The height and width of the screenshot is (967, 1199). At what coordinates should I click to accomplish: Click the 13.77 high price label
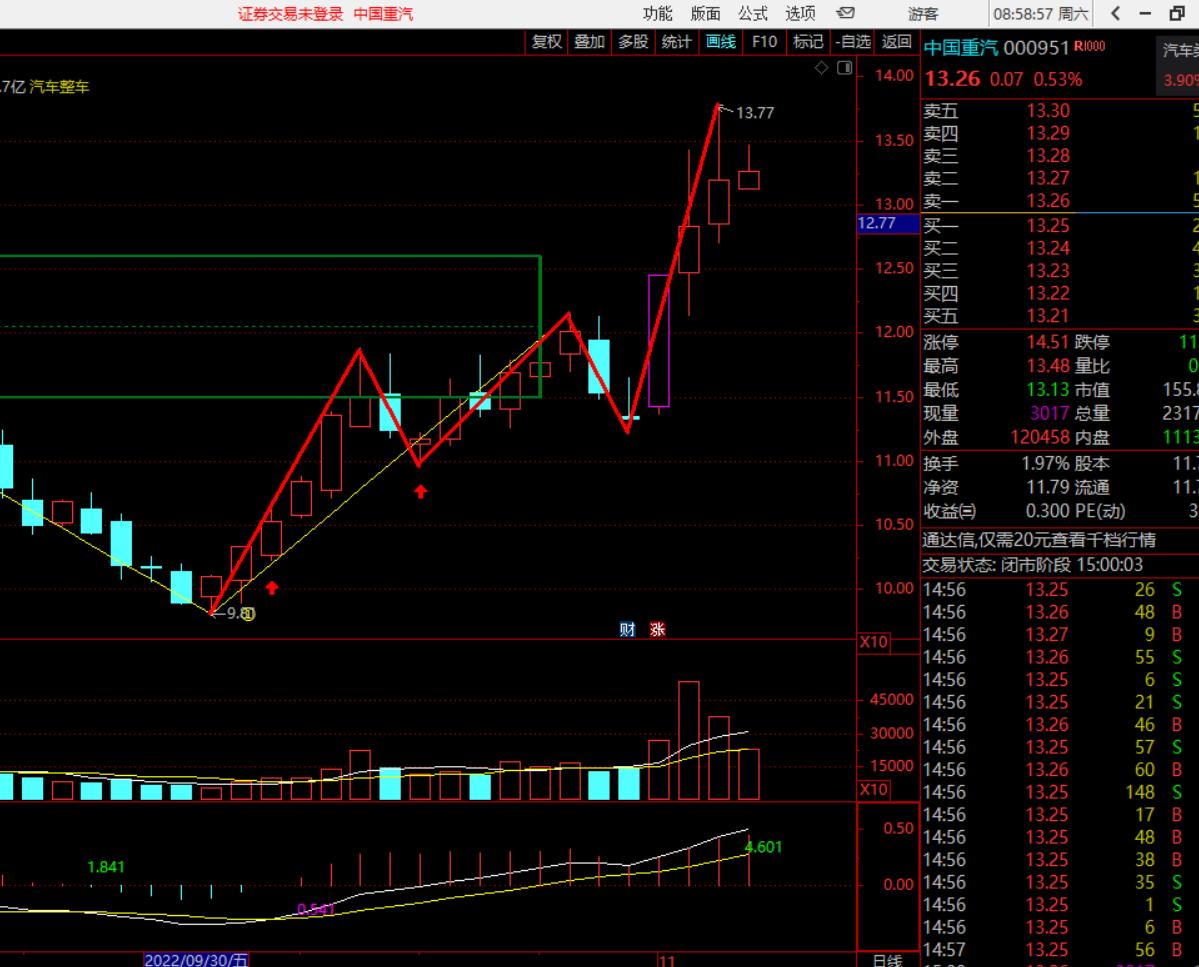(754, 113)
